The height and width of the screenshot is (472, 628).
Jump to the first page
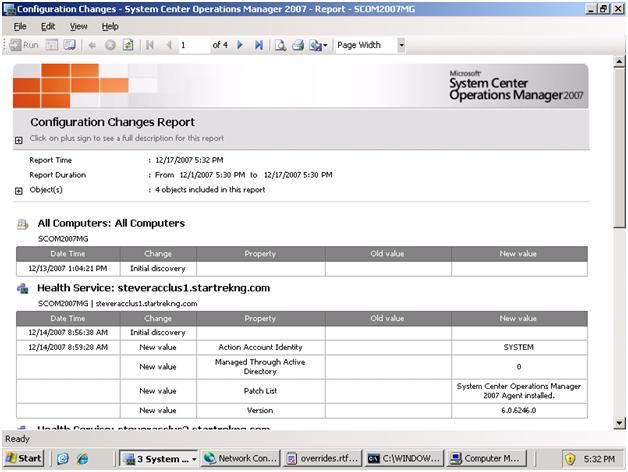tap(150, 45)
